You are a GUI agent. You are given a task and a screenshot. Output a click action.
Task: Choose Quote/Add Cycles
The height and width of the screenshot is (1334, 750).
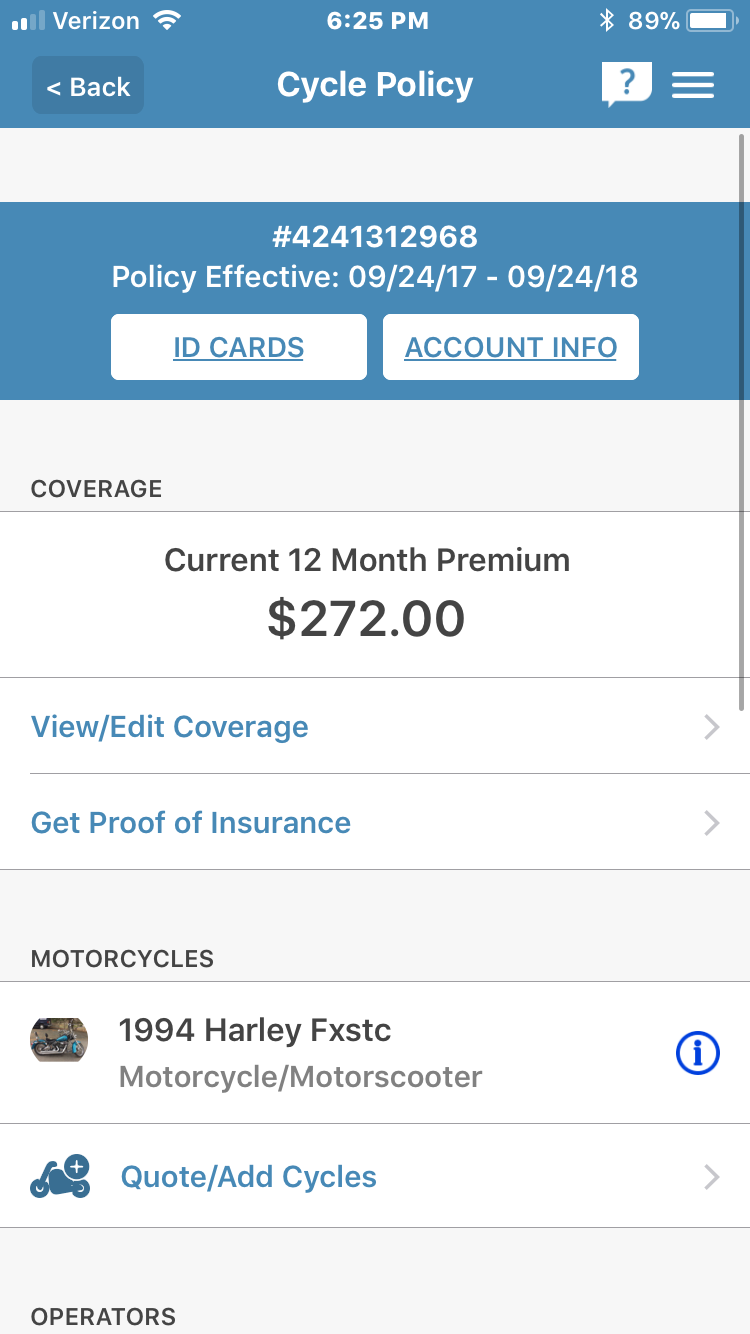point(248,1177)
